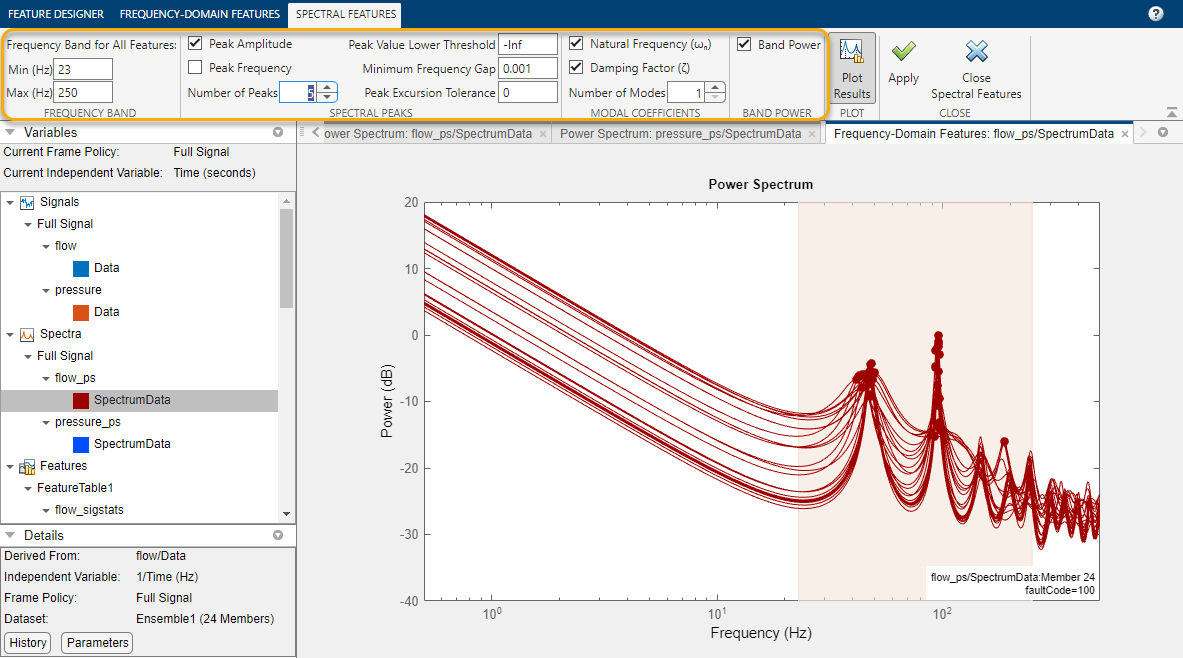The height and width of the screenshot is (658, 1183).
Task: Click blue SpectrumData swatch under pressure_ps
Action: (81, 444)
